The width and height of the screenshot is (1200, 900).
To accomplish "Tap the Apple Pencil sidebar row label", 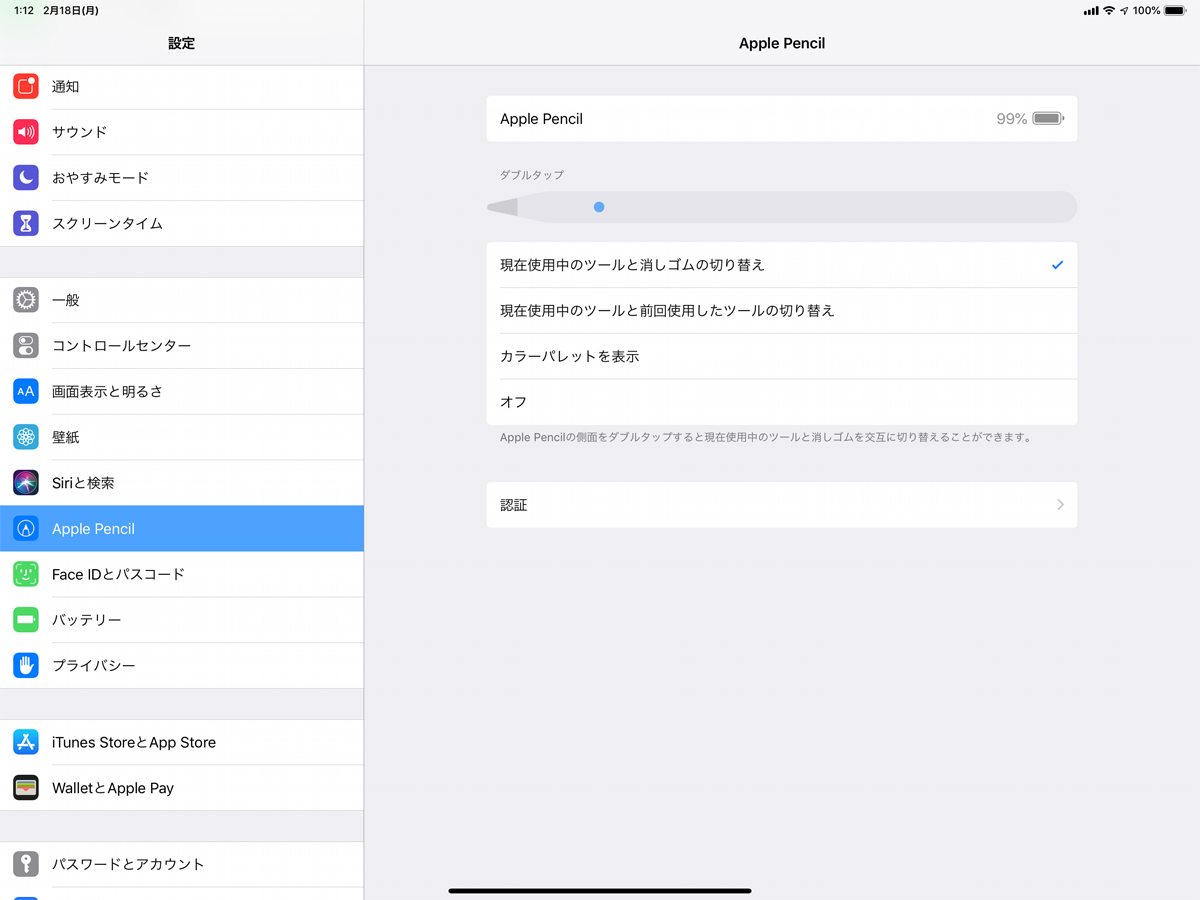I will (x=93, y=529).
